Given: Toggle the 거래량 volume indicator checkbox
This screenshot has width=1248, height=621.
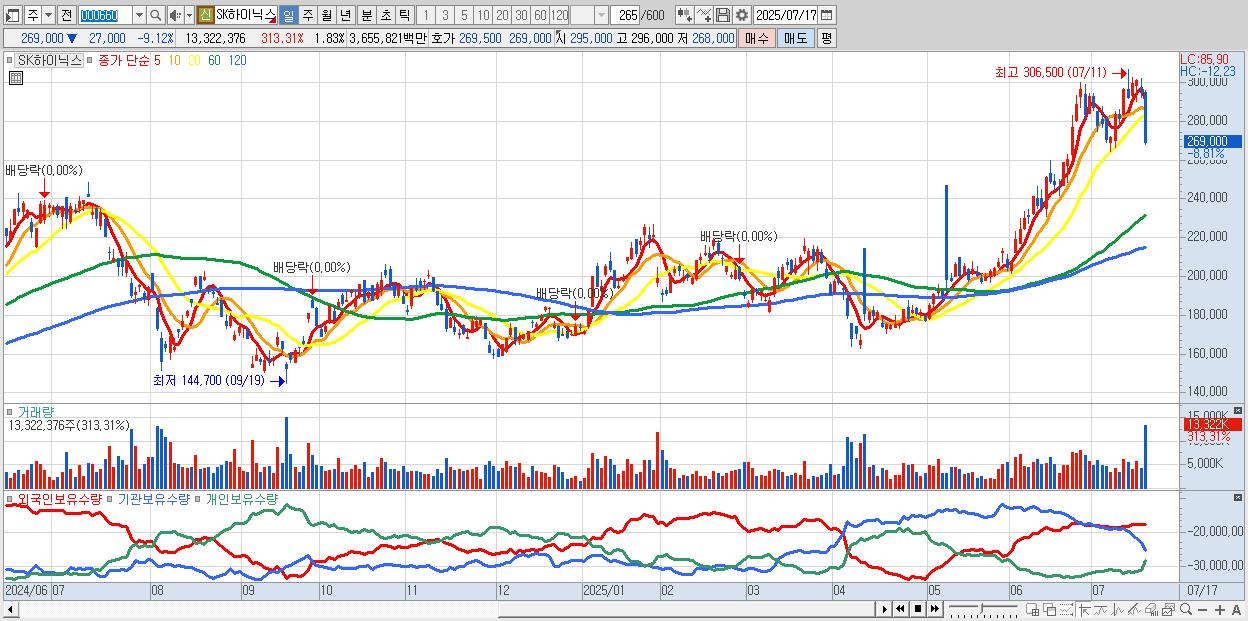Looking at the screenshot, I should (10, 412).
